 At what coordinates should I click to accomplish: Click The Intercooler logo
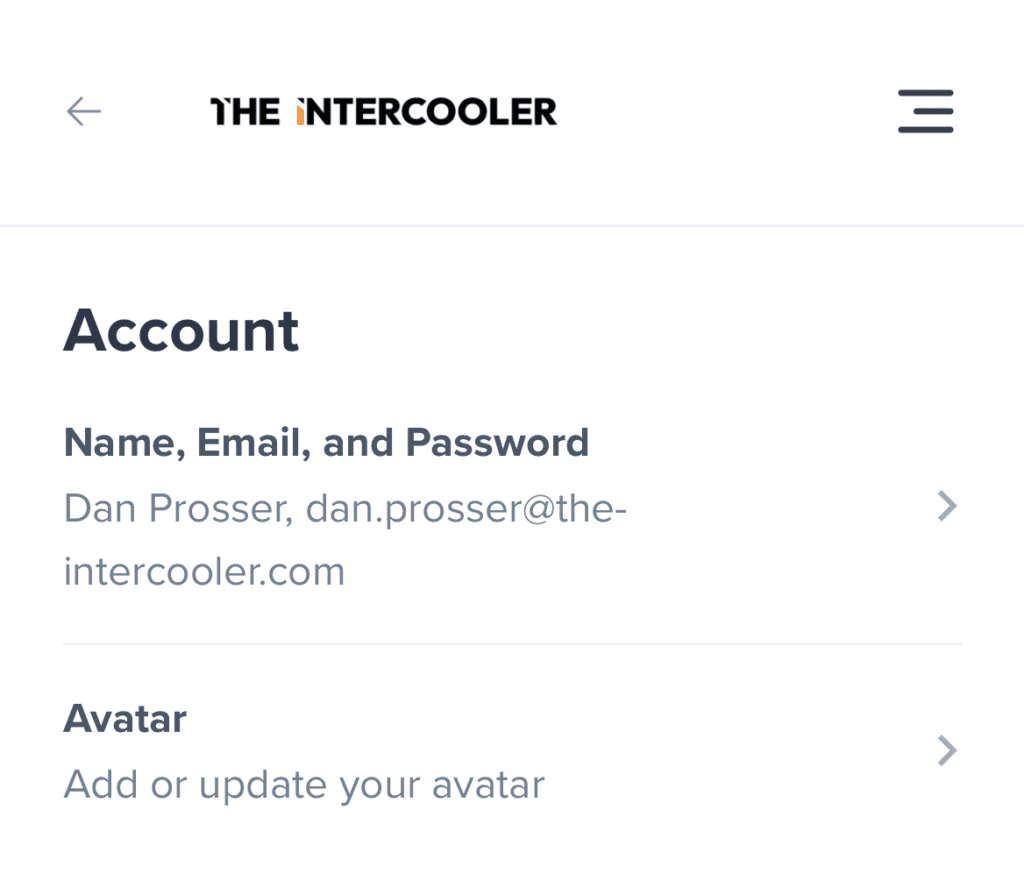tap(383, 111)
